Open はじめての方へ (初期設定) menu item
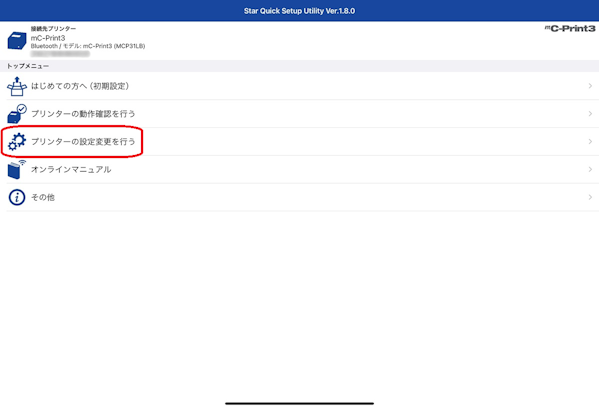599x408 pixels. [x=80, y=86]
